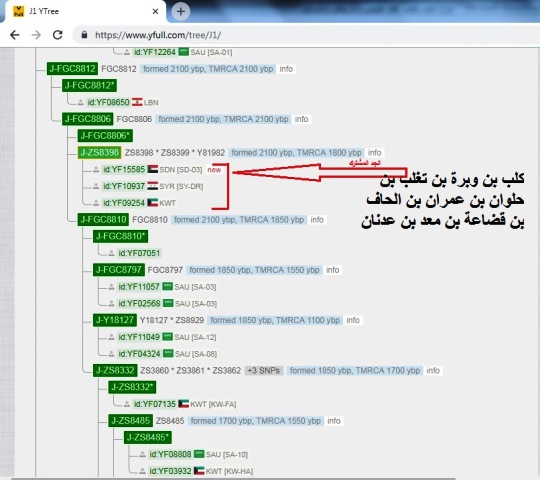
Task: Close the J1 YTree tab
Action: [x=155, y=11]
